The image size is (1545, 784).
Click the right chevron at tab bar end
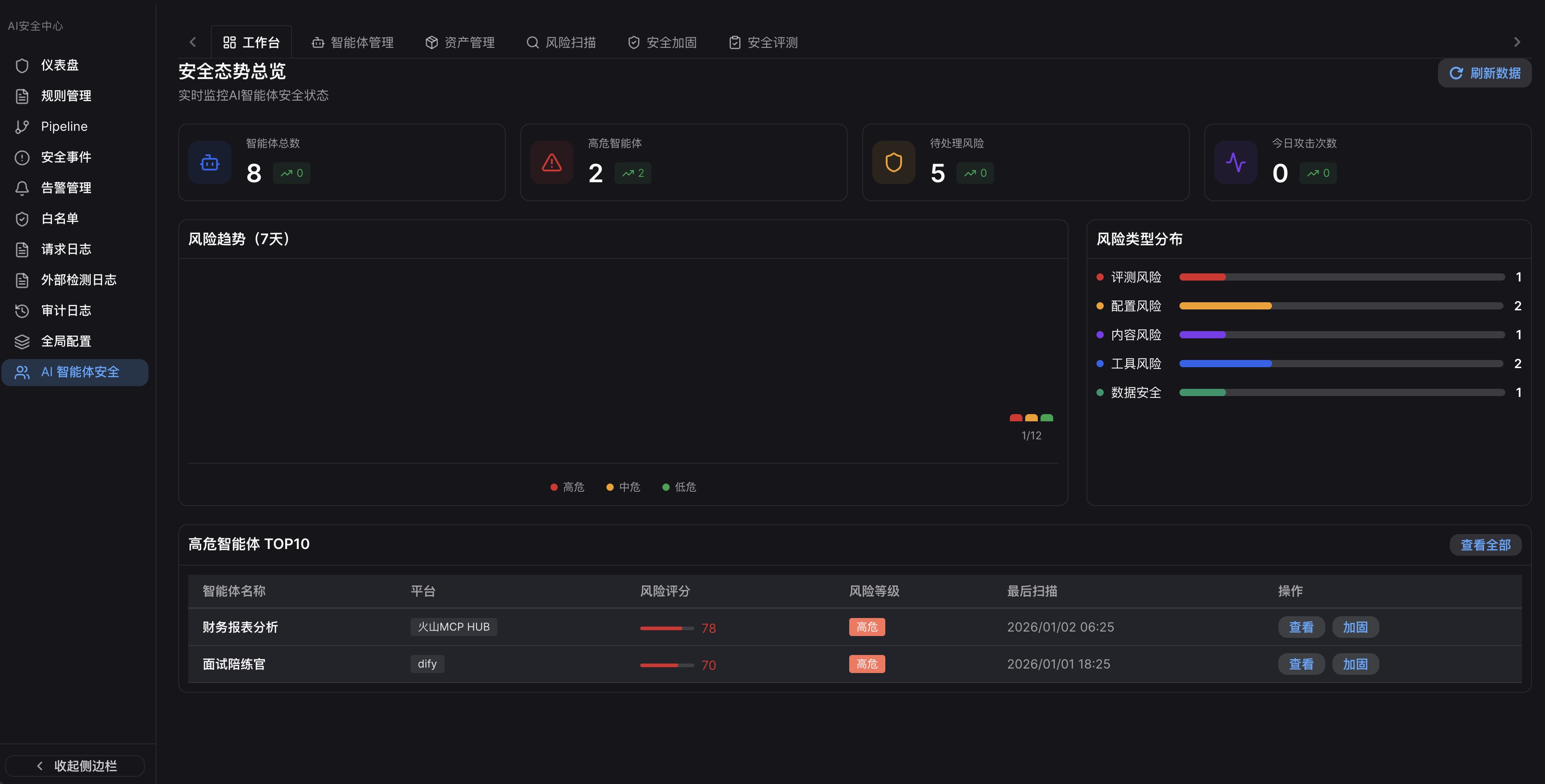pos(1517,42)
